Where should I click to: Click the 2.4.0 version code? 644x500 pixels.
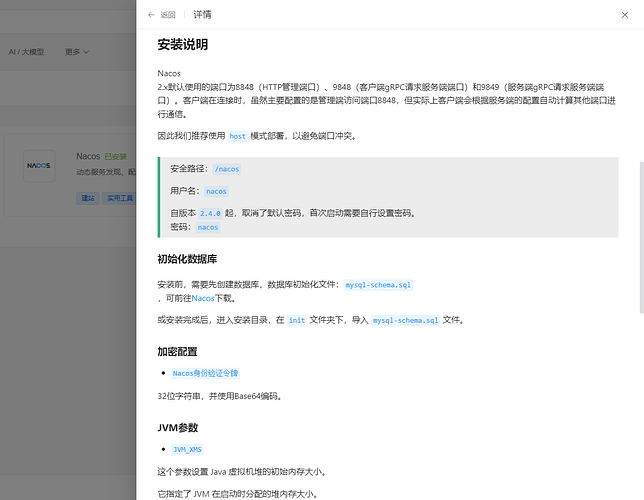coord(210,214)
